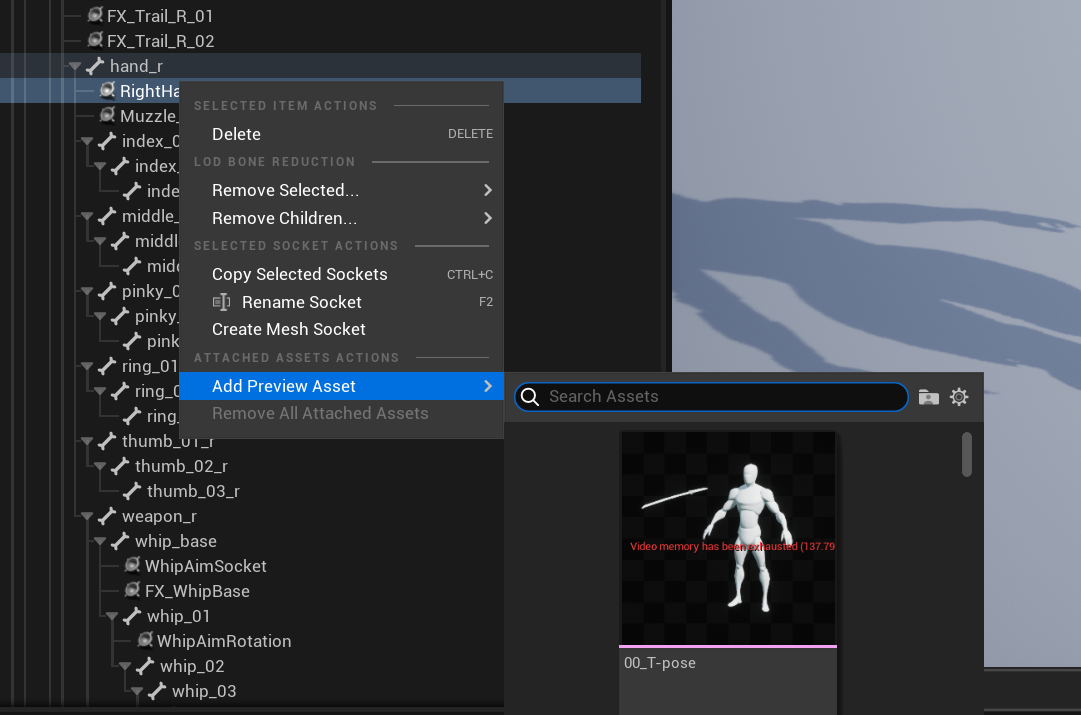Click the search magnifier icon
The image size is (1081, 715).
[x=530, y=396]
